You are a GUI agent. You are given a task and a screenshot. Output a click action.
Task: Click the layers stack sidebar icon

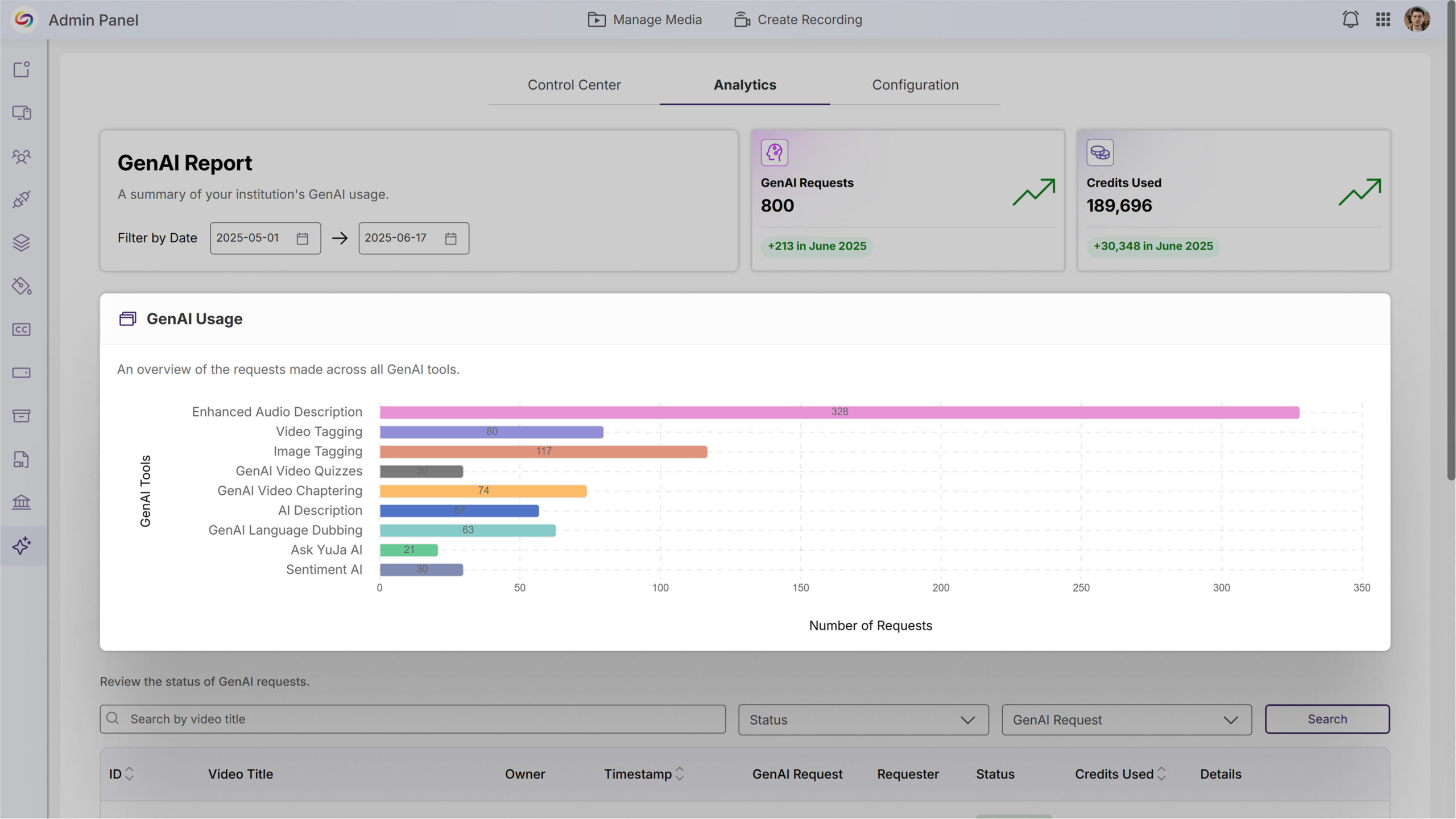click(22, 243)
